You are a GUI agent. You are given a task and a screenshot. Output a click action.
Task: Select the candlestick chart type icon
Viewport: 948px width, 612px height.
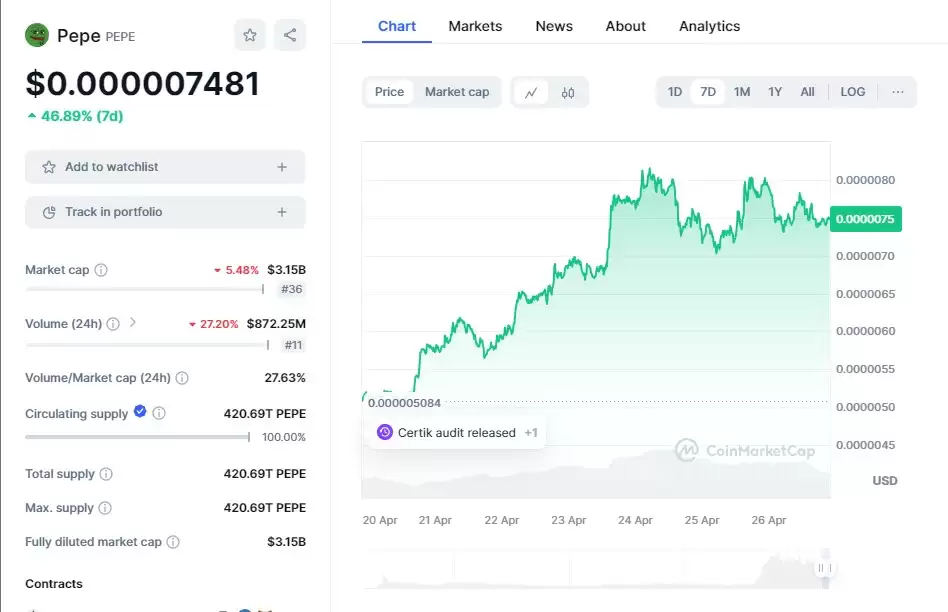click(568, 91)
